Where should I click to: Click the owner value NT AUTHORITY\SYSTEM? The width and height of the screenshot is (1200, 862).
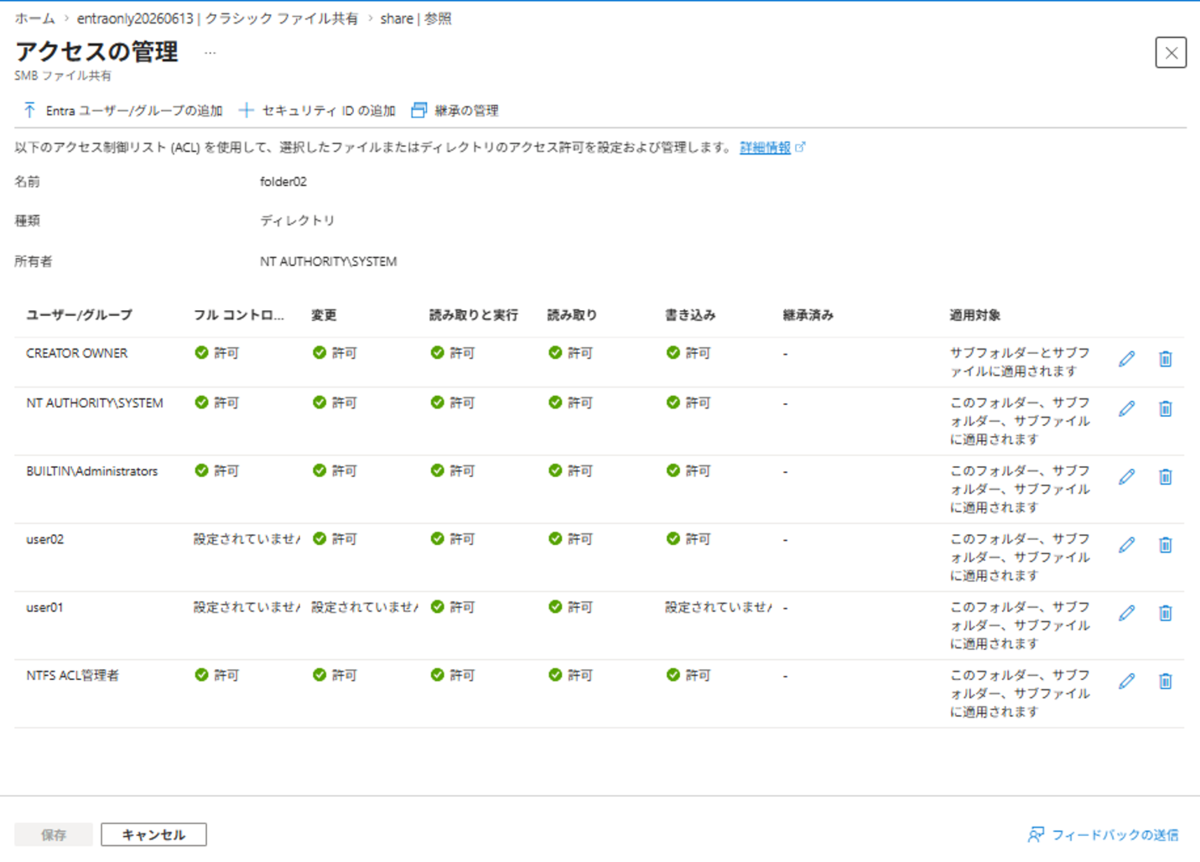click(328, 262)
